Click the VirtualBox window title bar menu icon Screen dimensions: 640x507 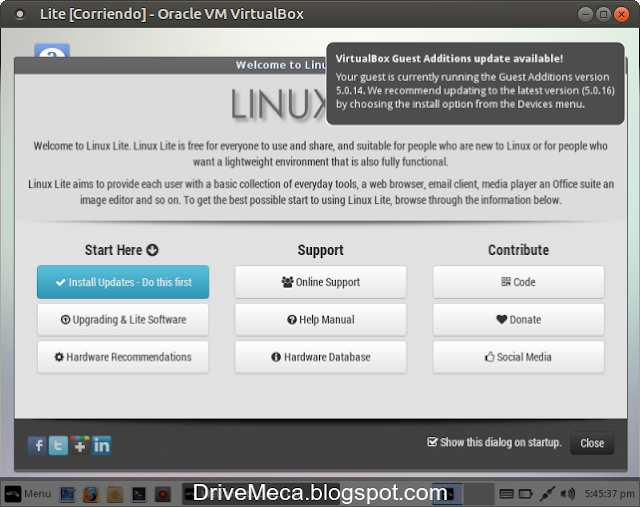(20, 14)
